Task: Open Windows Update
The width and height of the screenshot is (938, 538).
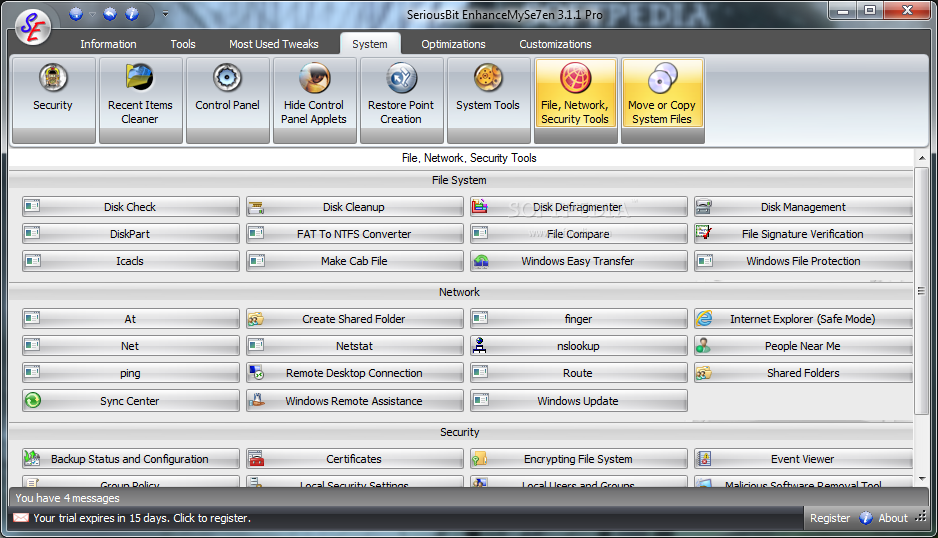Action: [578, 401]
